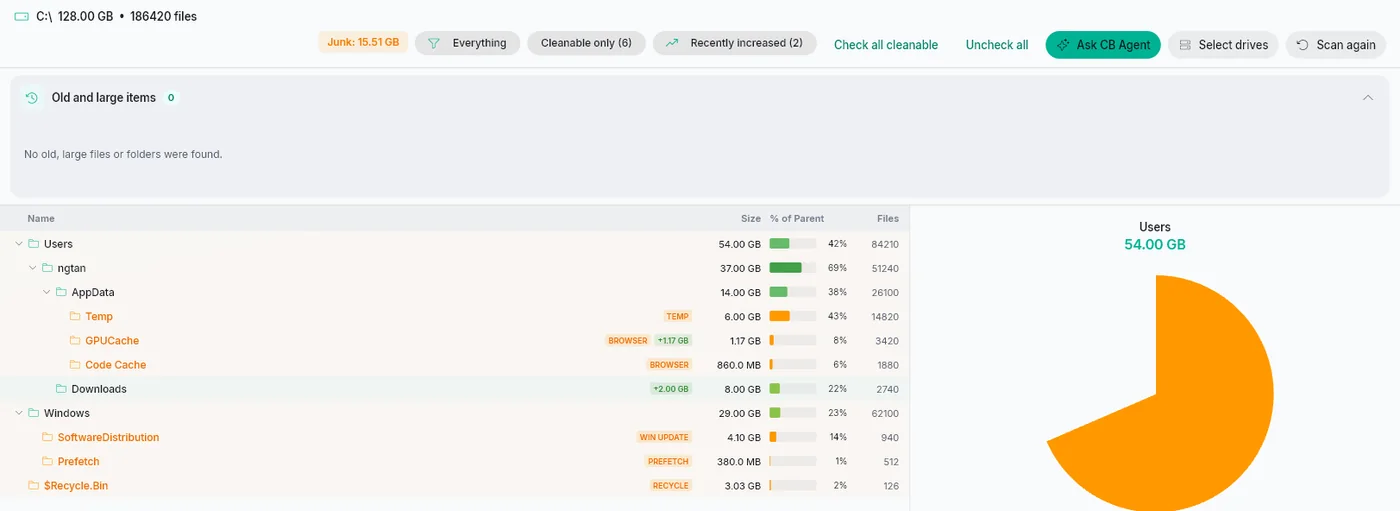Click the Prefetch folder icon

click(x=48, y=461)
